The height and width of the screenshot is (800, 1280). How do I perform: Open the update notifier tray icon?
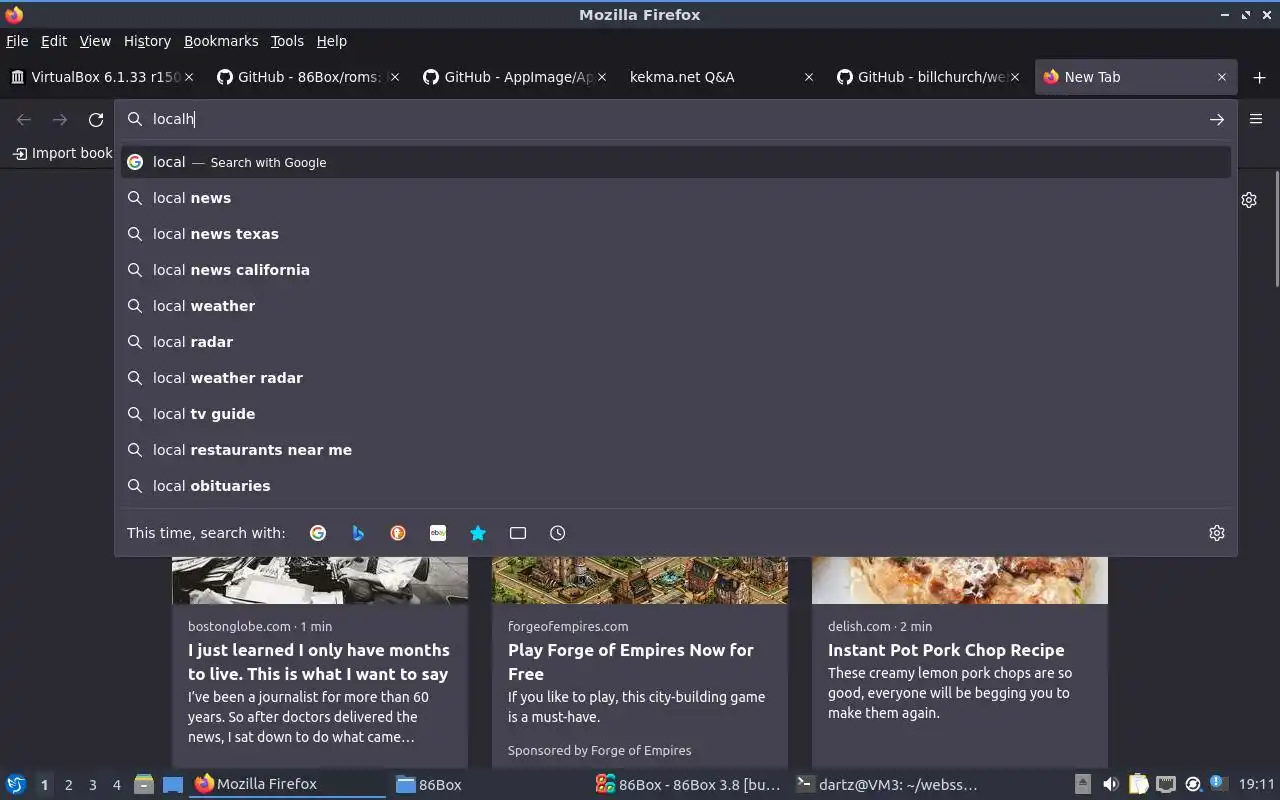(1193, 784)
